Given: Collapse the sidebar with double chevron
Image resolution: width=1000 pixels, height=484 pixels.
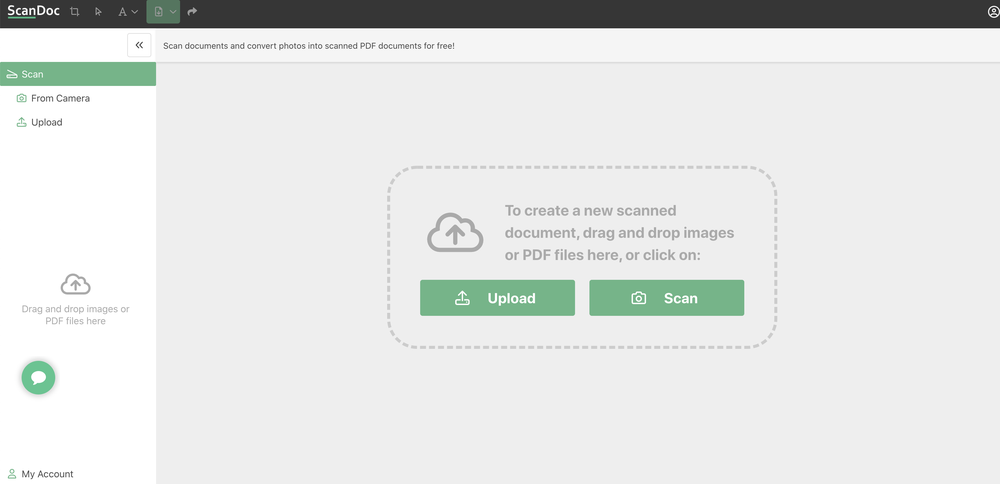Looking at the screenshot, I should (x=139, y=45).
